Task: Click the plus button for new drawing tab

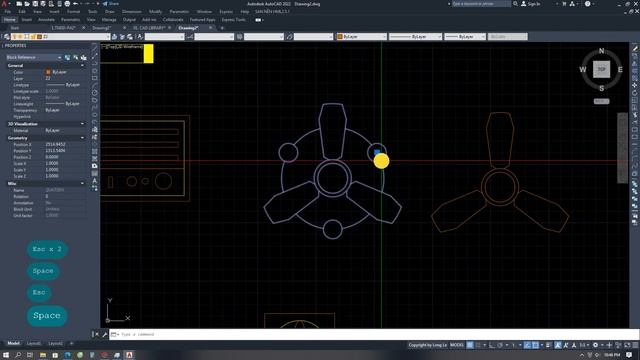Action: tap(222, 28)
